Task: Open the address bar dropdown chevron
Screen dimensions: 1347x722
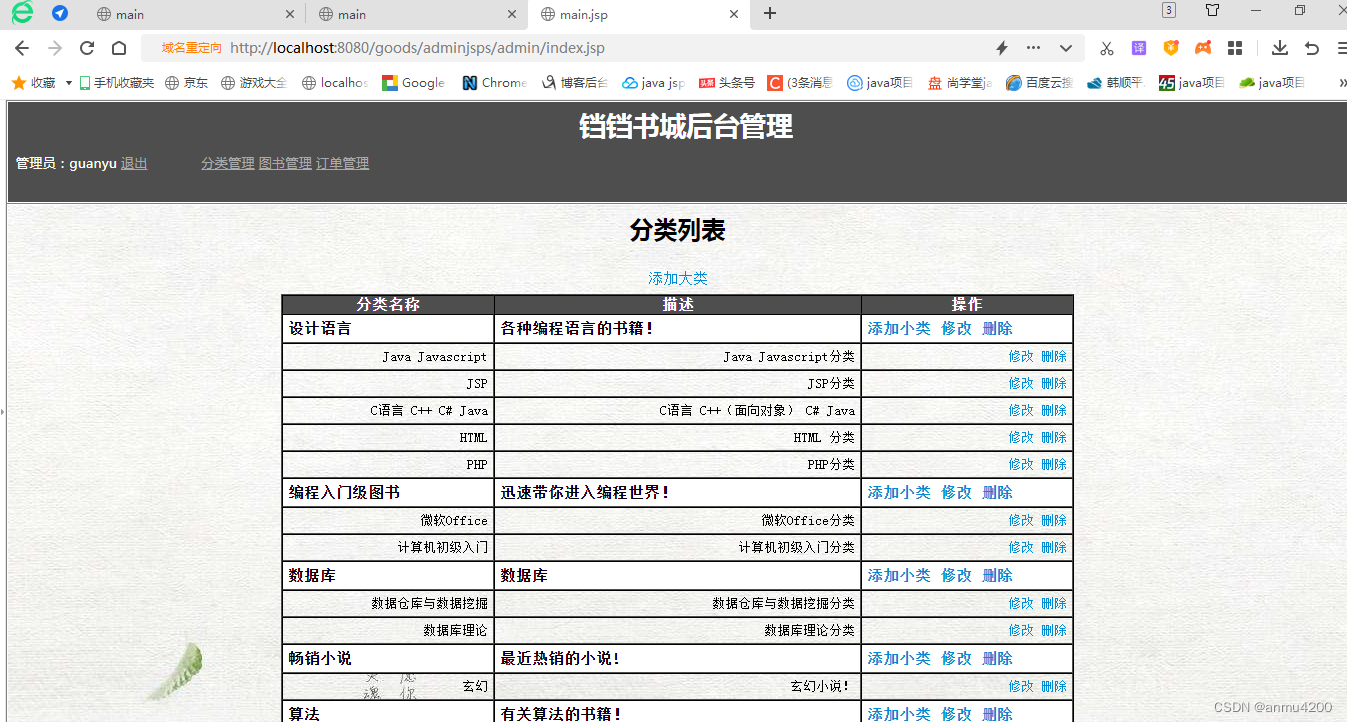Action: [1066, 47]
